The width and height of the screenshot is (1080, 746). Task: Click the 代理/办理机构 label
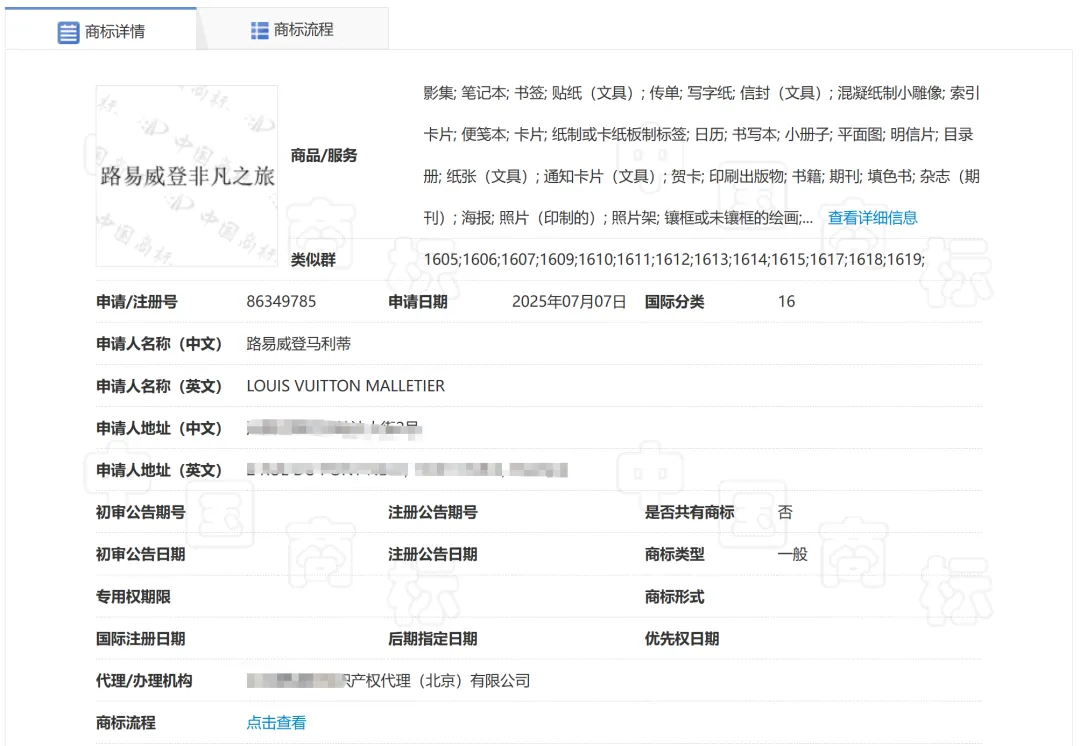coord(144,681)
